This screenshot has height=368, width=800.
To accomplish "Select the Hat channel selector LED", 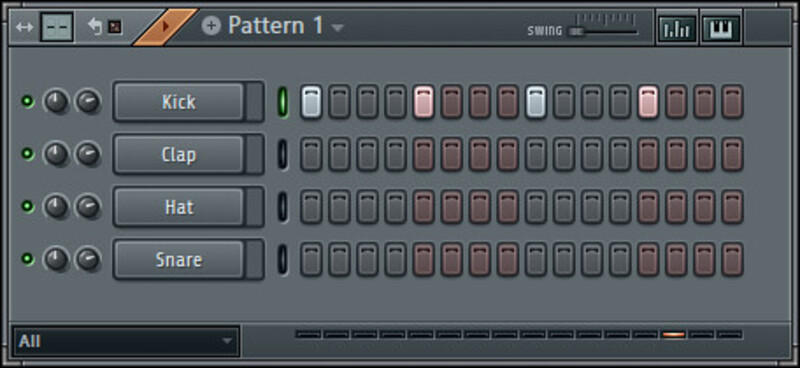I will (x=283, y=207).
